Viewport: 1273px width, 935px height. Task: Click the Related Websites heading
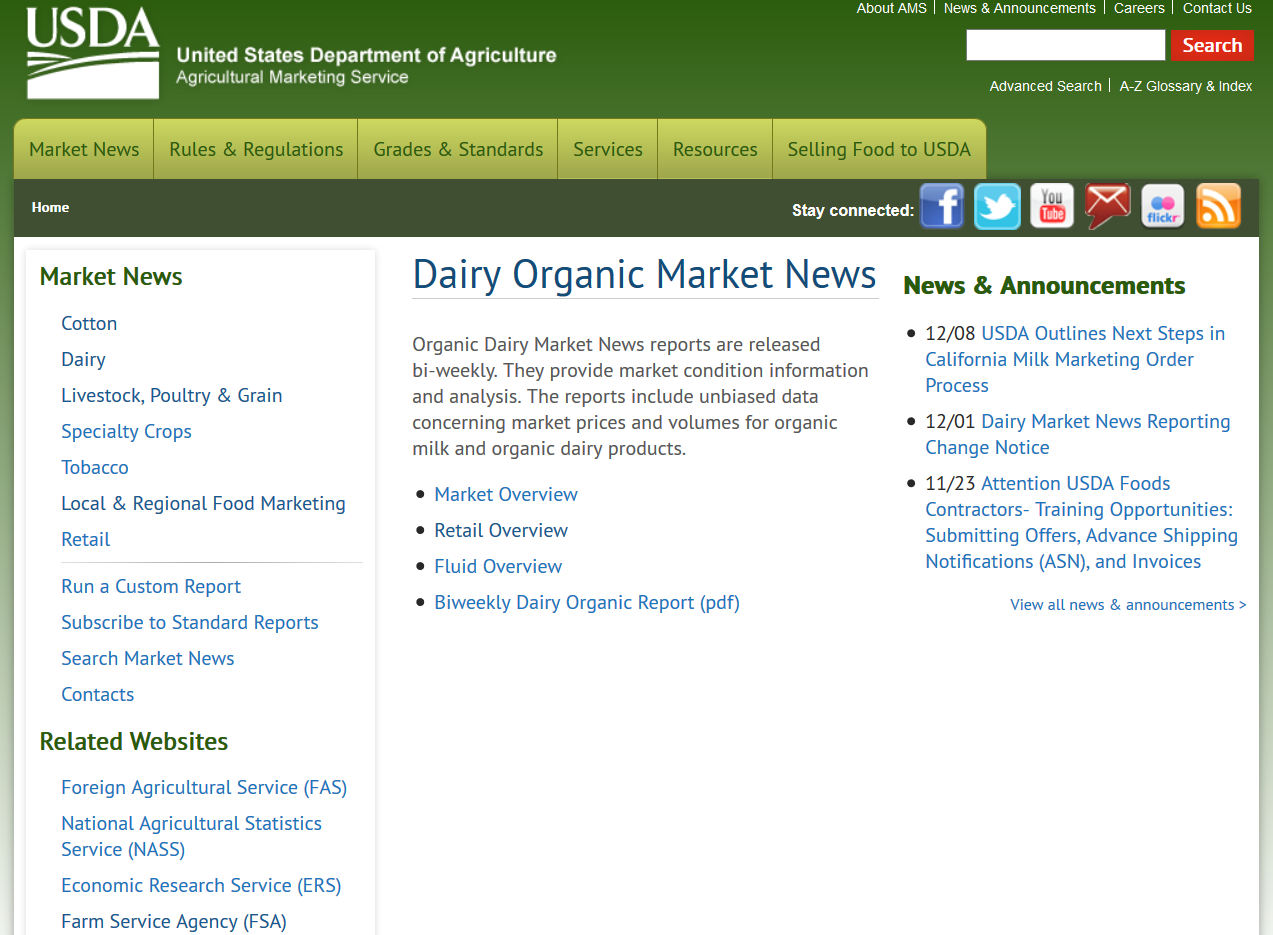click(x=134, y=741)
